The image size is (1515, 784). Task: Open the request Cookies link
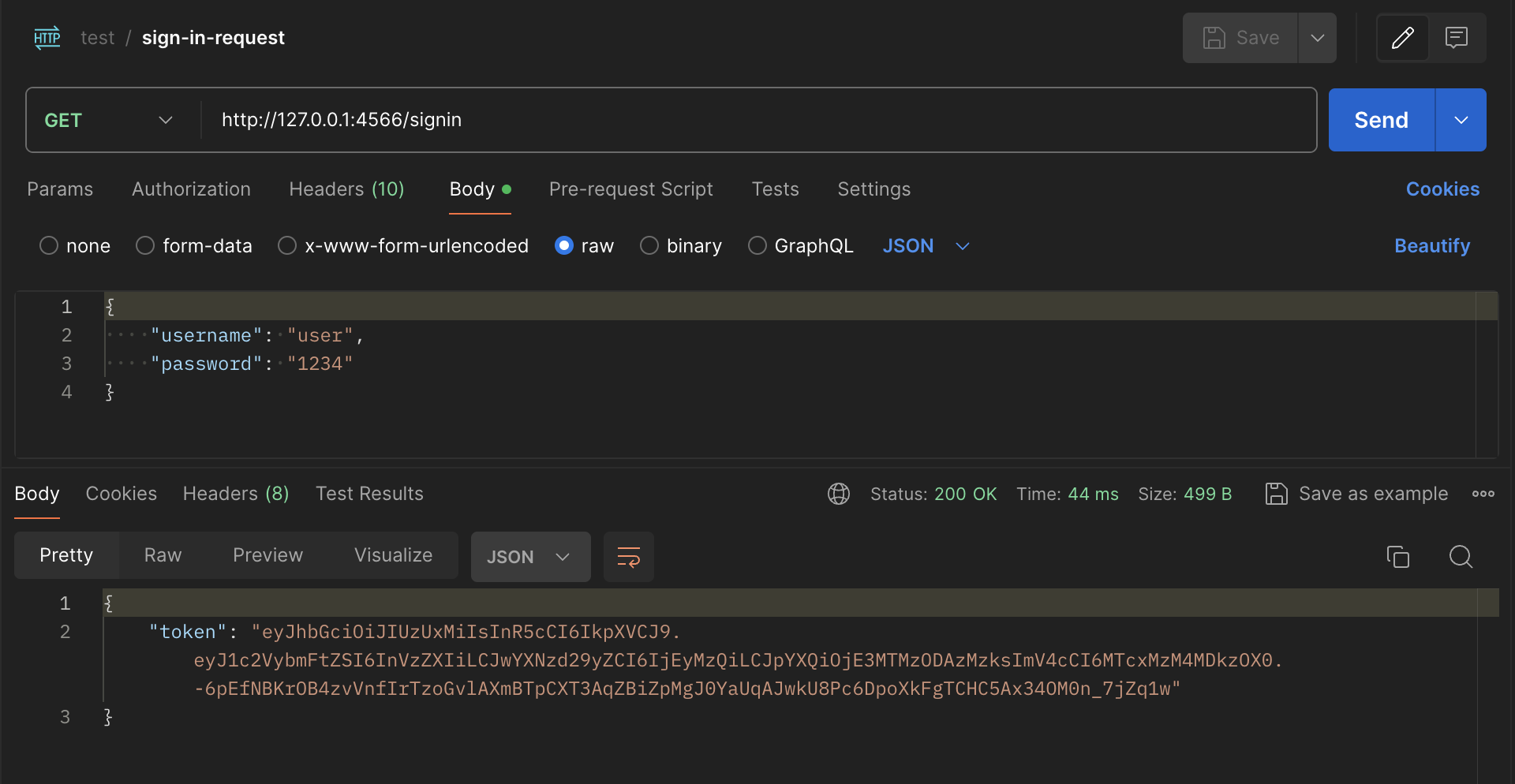[1442, 189]
